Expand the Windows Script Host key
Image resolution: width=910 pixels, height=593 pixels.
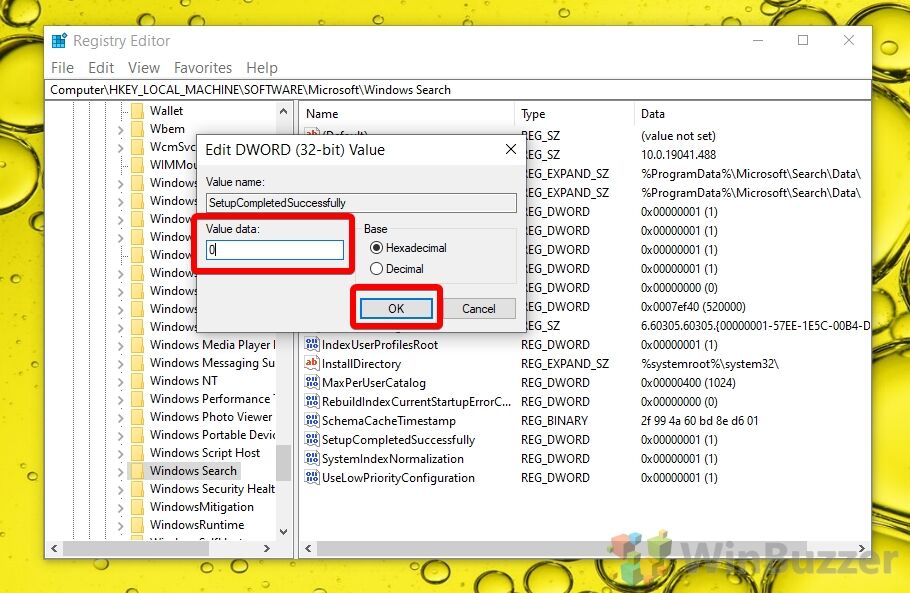(x=121, y=453)
